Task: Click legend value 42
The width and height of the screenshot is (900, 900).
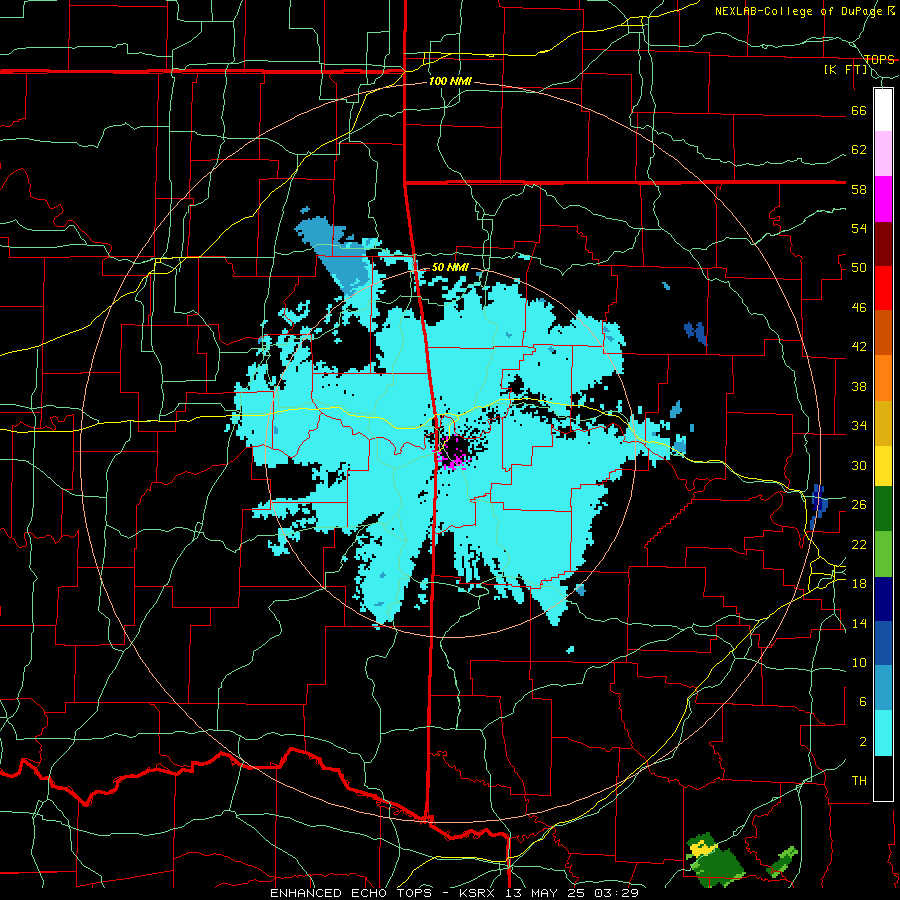Action: 859,347
